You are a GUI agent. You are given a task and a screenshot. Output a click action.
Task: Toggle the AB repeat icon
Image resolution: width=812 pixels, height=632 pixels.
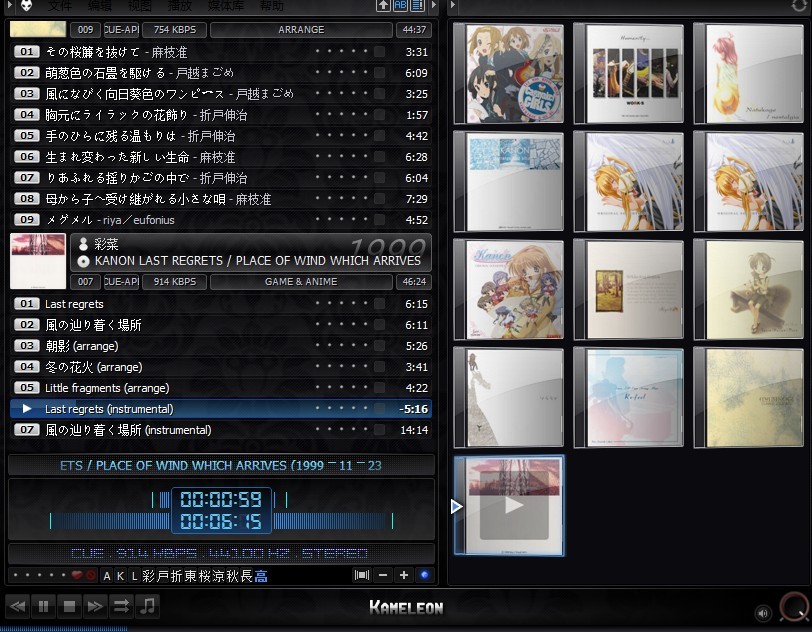pos(400,6)
